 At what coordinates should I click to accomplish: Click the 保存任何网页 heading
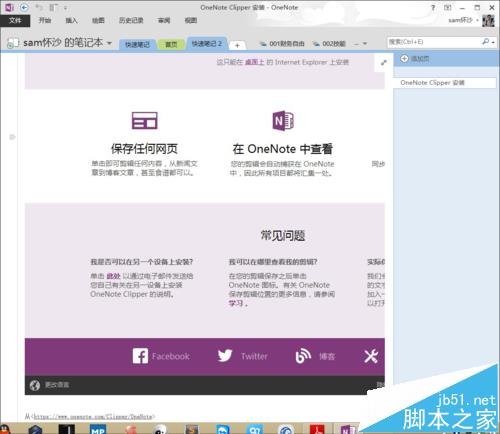144,149
